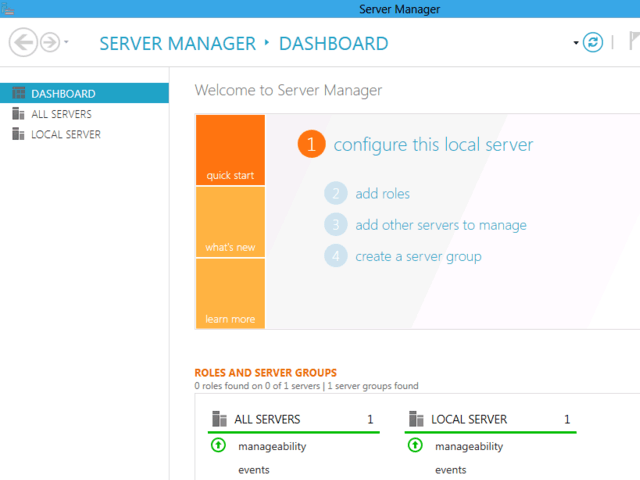Click manageability under Local Server tile
Viewport: 640px width, 480px height.
pyautogui.click(x=469, y=447)
